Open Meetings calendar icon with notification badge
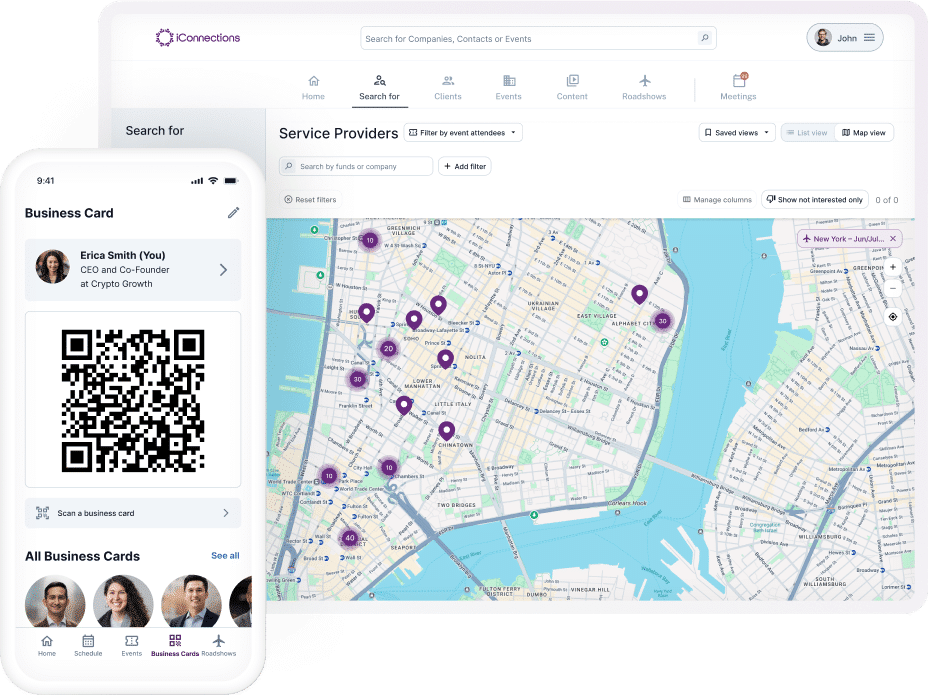This screenshot has width=928, height=695. pos(739,81)
